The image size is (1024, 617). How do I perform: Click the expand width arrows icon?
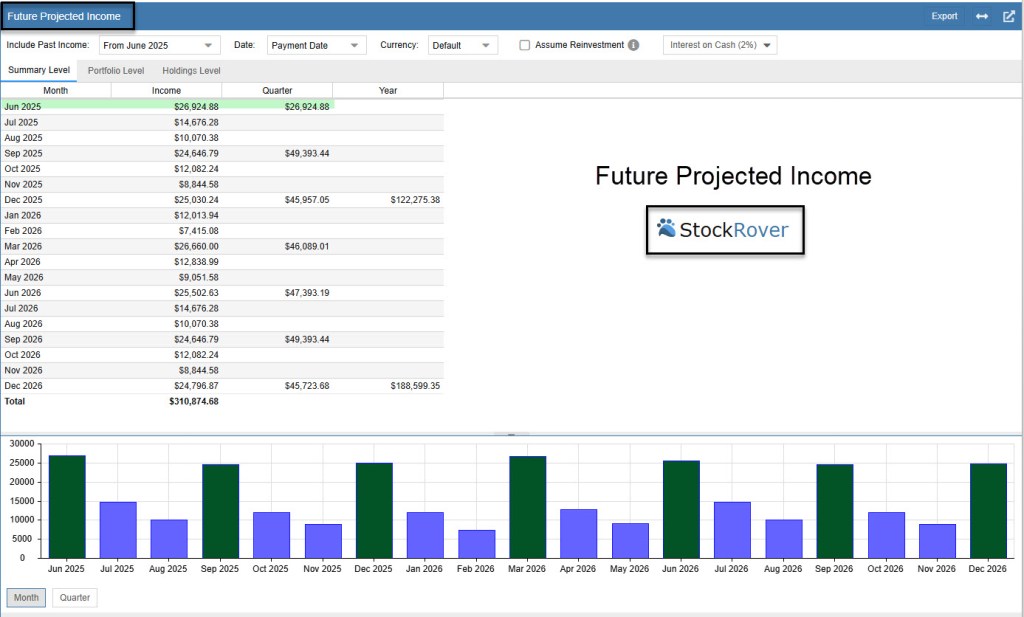(981, 16)
